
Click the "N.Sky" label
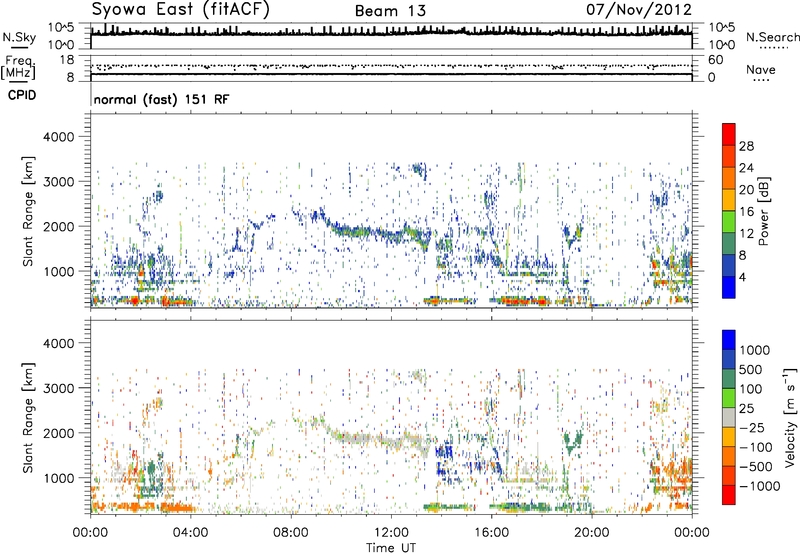(19, 37)
